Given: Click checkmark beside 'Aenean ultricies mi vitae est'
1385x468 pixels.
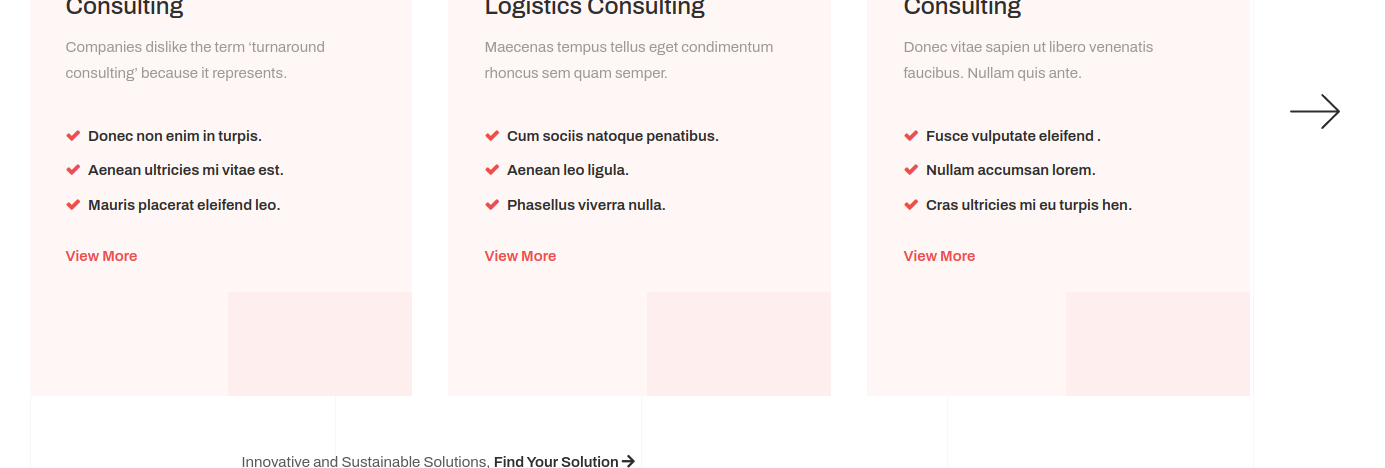Looking at the screenshot, I should point(73,170).
